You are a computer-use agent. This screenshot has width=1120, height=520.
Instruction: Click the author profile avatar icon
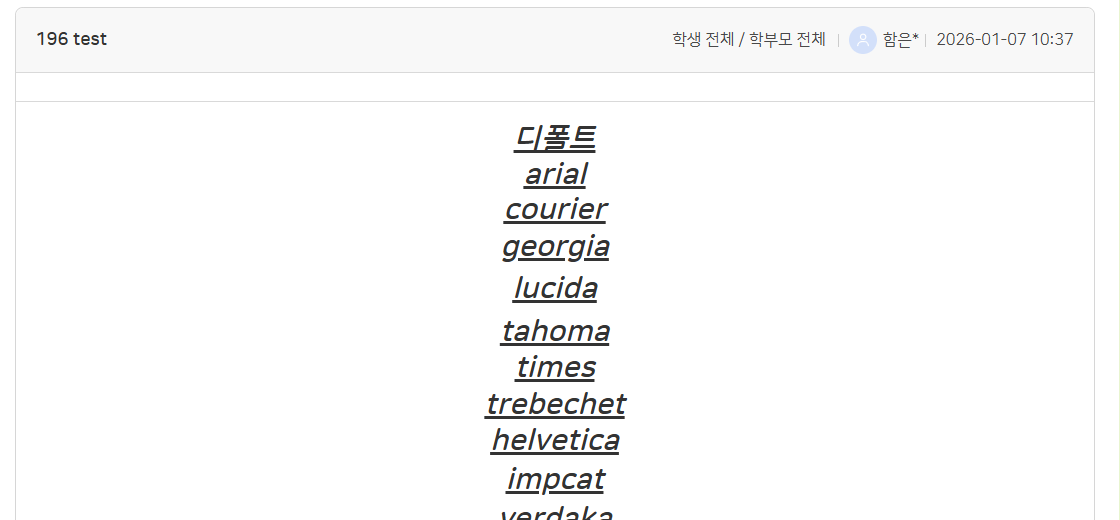(x=863, y=40)
